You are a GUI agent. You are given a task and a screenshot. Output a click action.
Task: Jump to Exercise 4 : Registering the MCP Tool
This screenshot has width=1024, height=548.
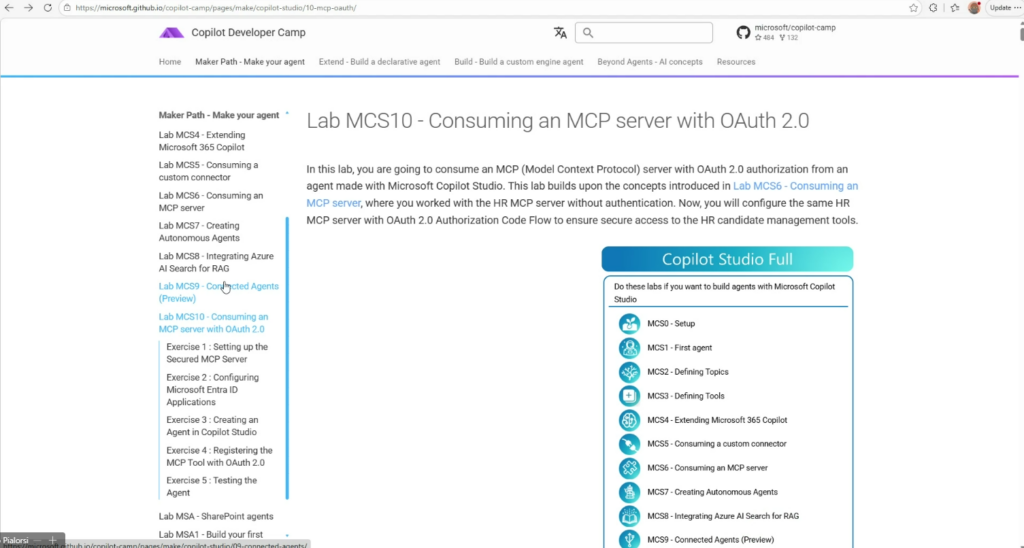pyautogui.click(x=219, y=457)
